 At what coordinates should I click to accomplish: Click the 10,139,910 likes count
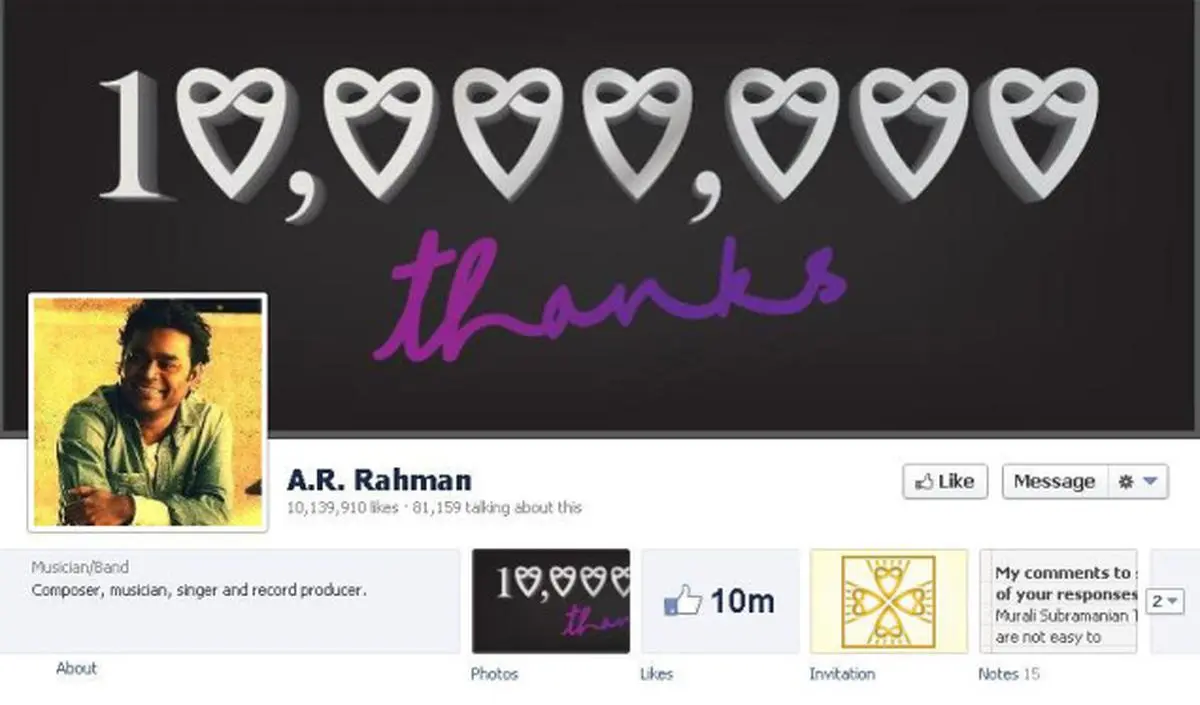[342, 508]
